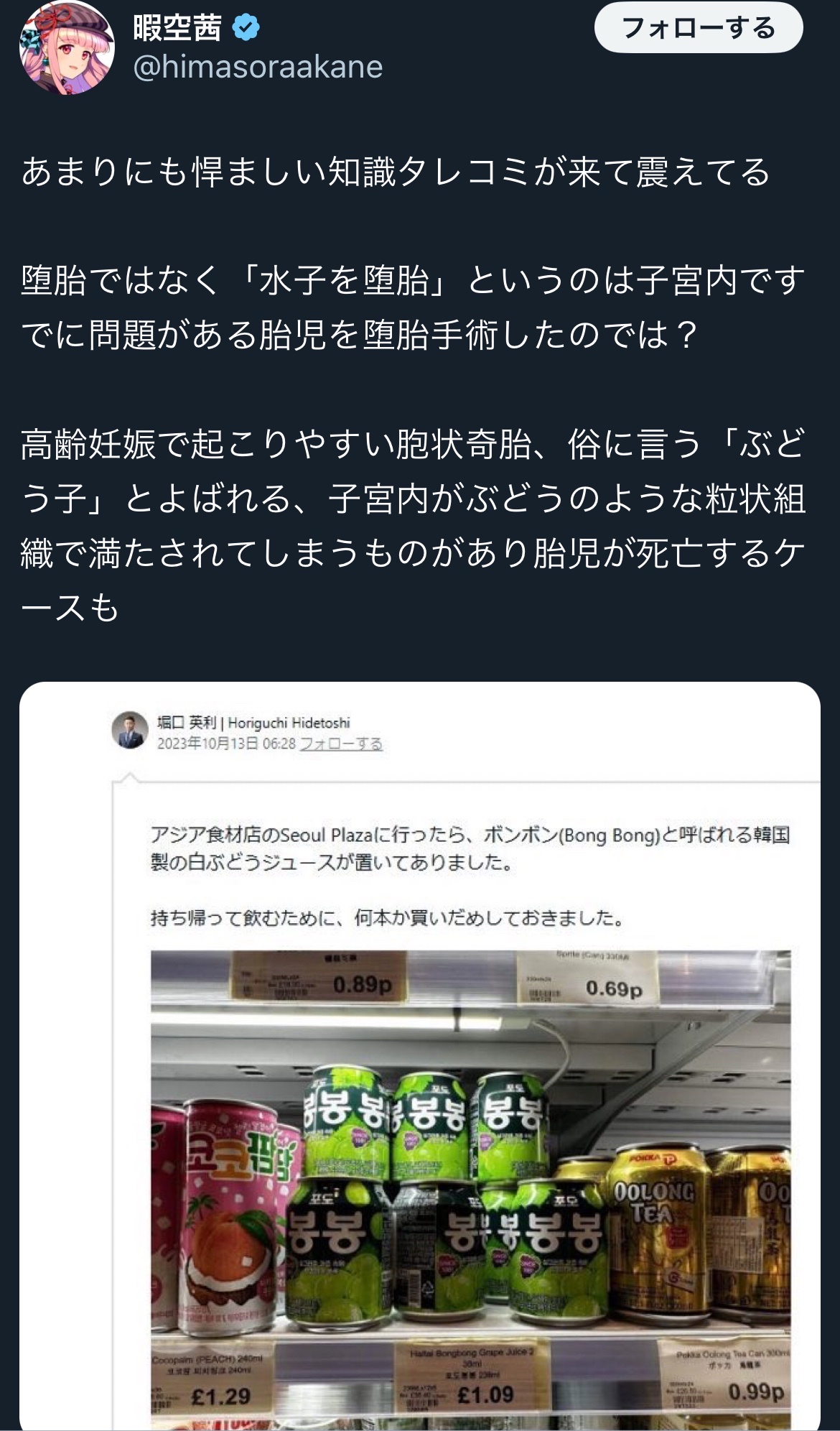Click the 水子を堕胎 paragraph text
Viewport: 840px width, 1431px height.
point(413,307)
